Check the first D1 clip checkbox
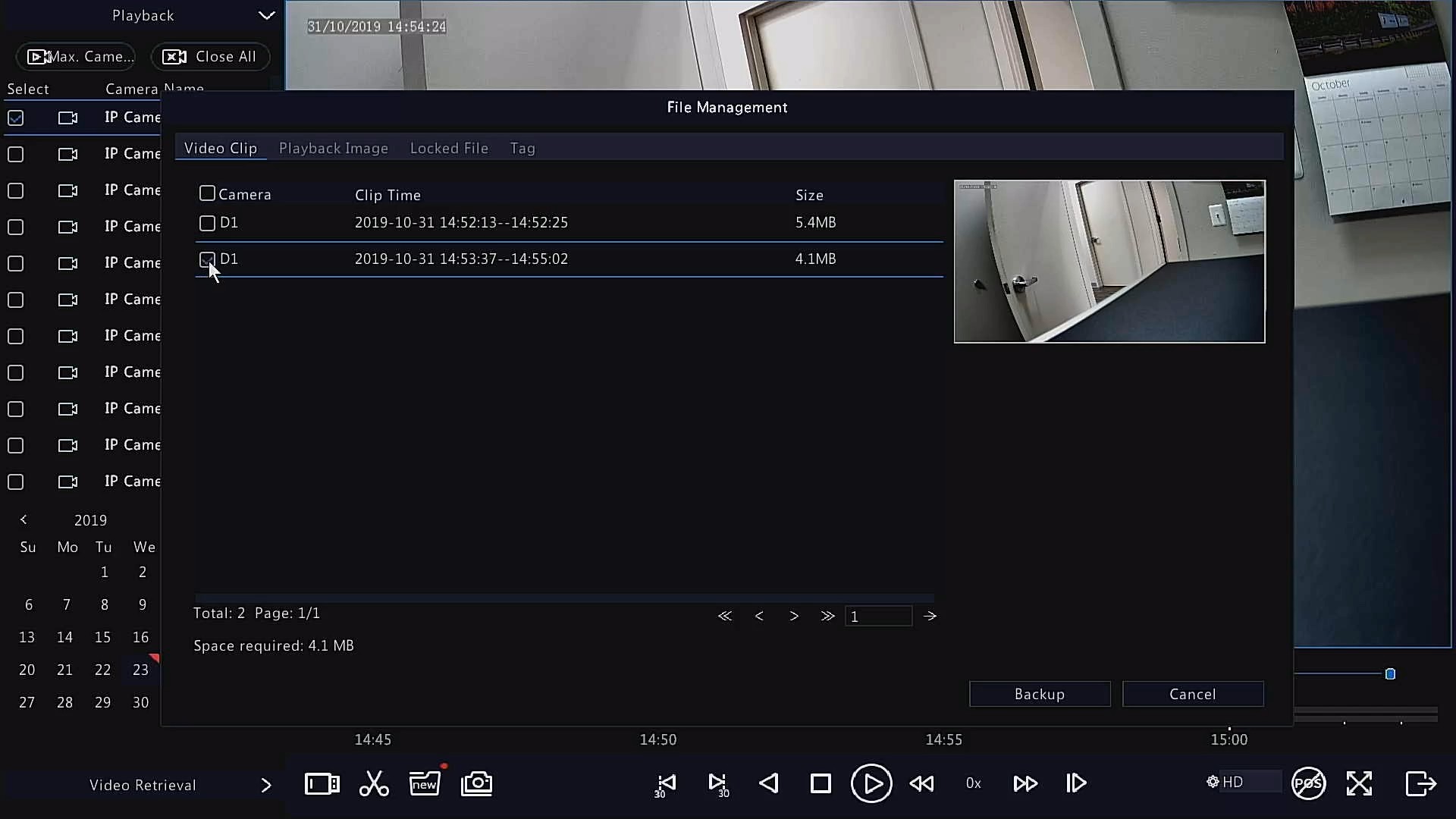 point(207,223)
